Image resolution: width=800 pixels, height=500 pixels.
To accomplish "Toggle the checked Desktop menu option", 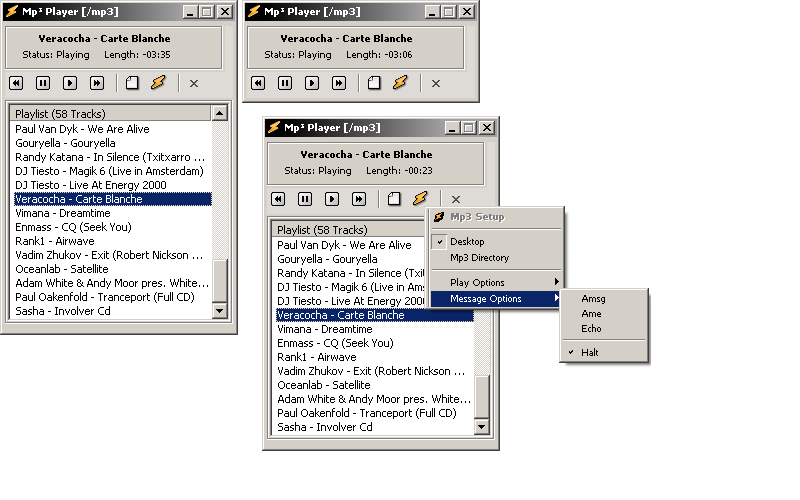I will tap(495, 241).
